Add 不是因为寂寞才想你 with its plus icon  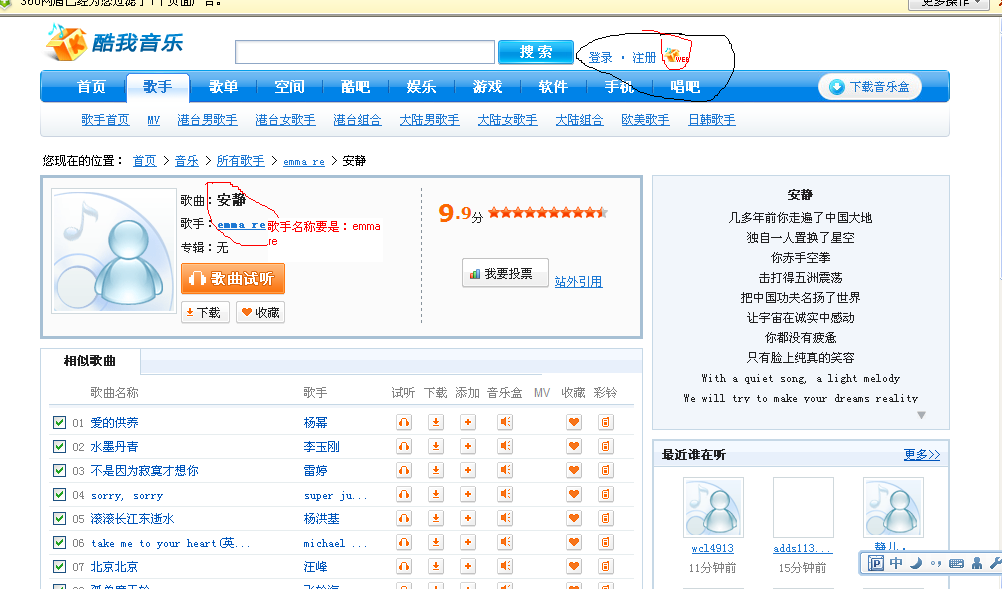pyautogui.click(x=468, y=471)
